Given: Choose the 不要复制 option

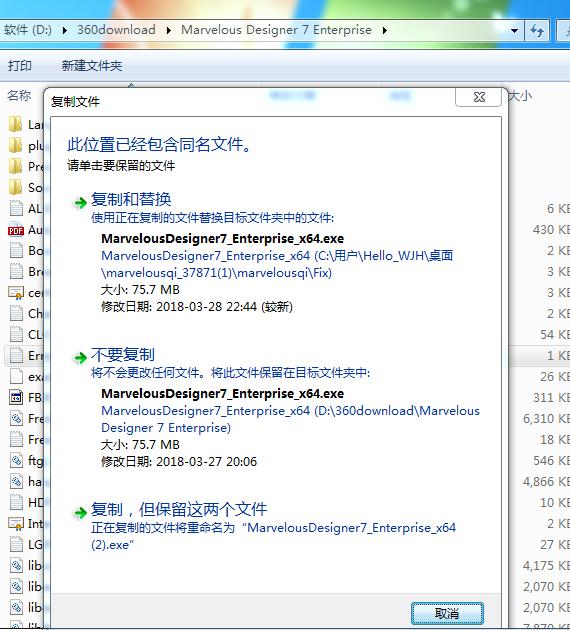Looking at the screenshot, I should click(123, 355).
